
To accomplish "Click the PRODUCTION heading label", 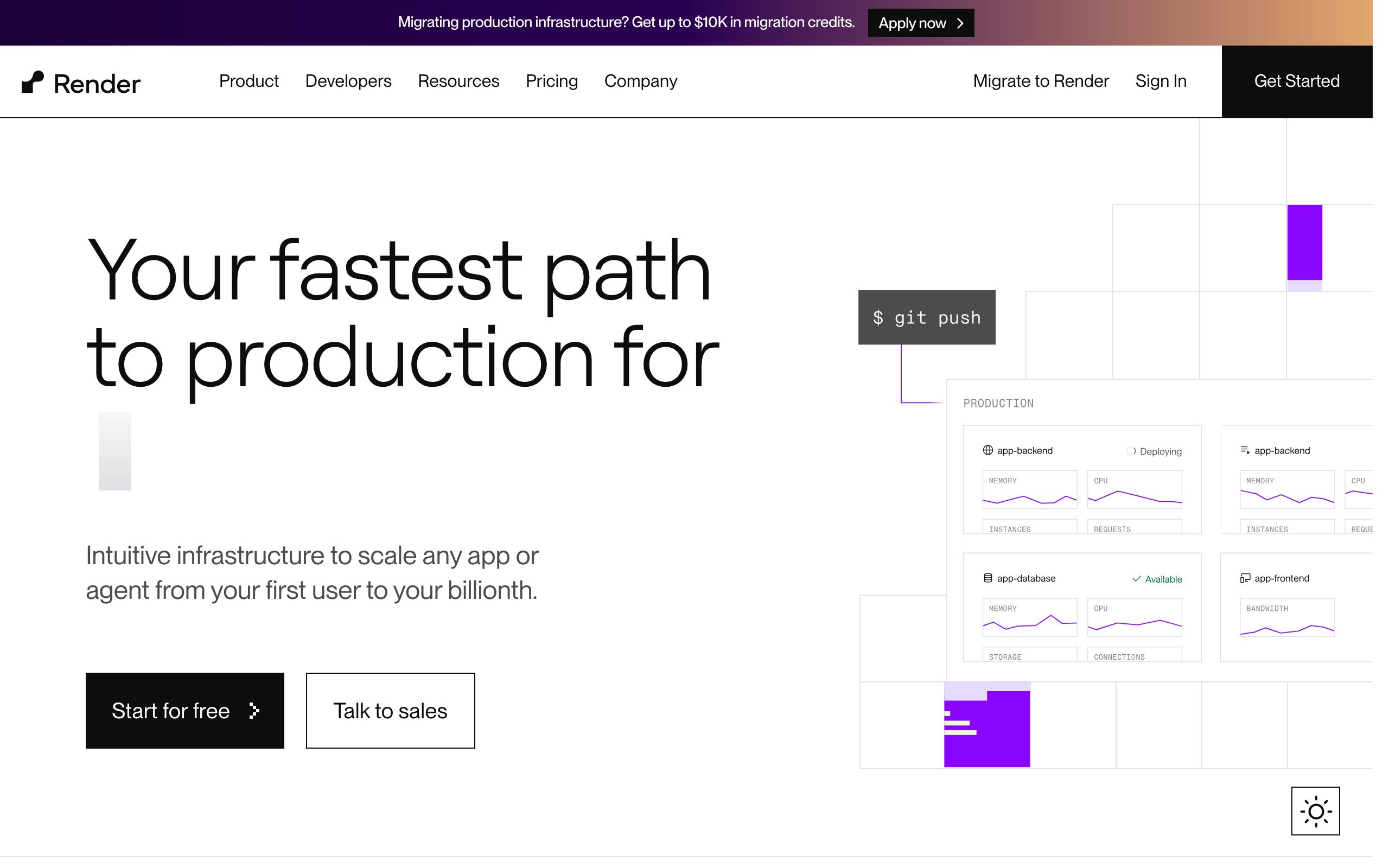I will tap(998, 404).
